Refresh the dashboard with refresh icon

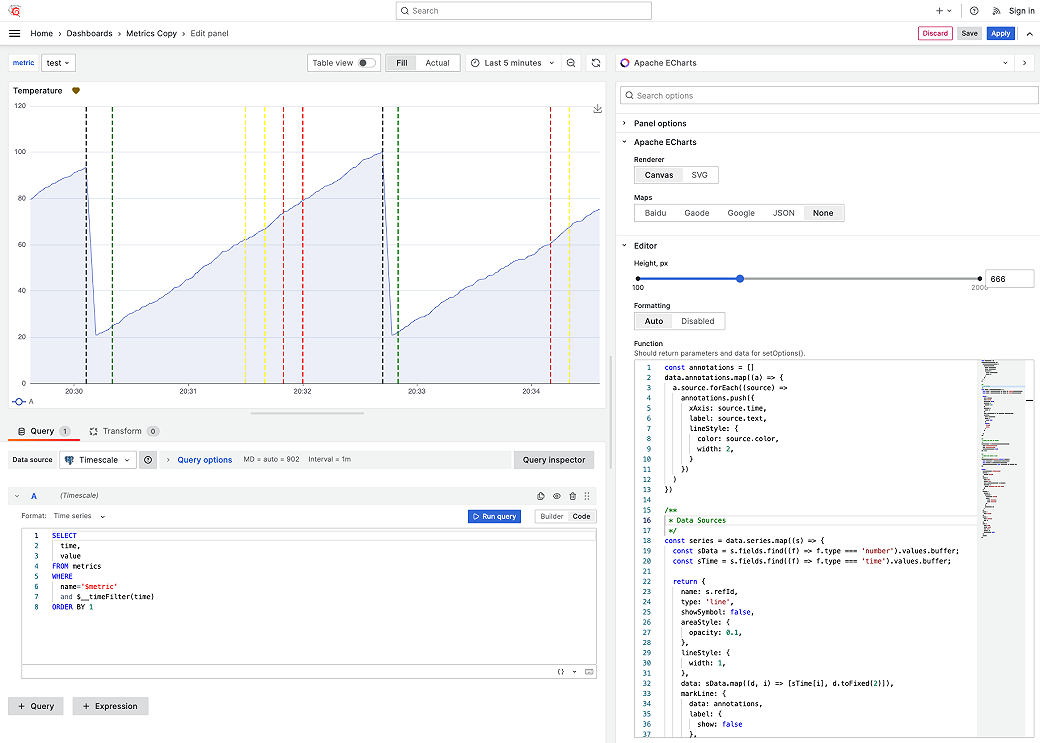(x=596, y=63)
